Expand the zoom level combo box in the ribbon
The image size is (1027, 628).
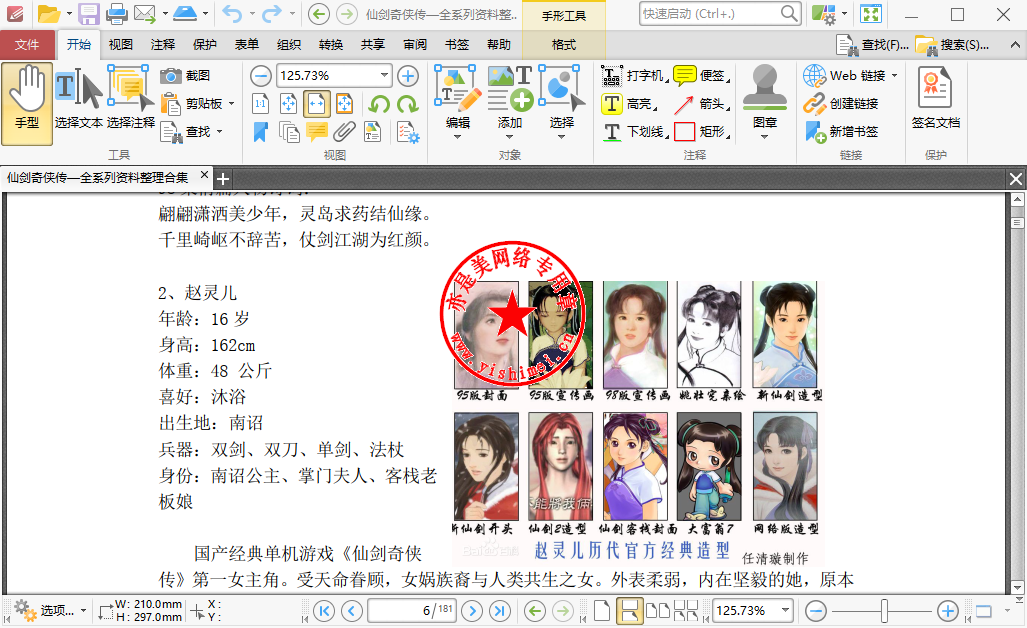(384, 76)
